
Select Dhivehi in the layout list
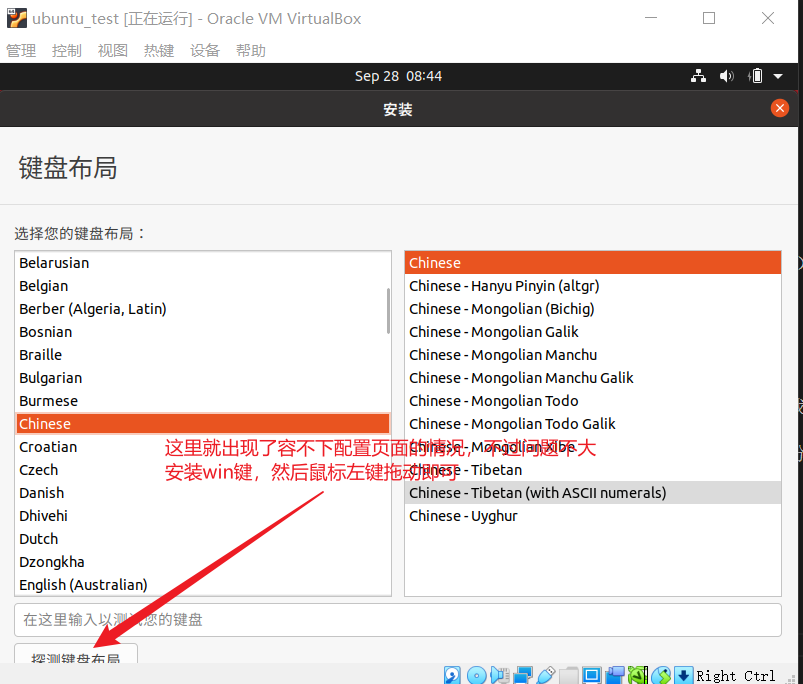(203, 516)
